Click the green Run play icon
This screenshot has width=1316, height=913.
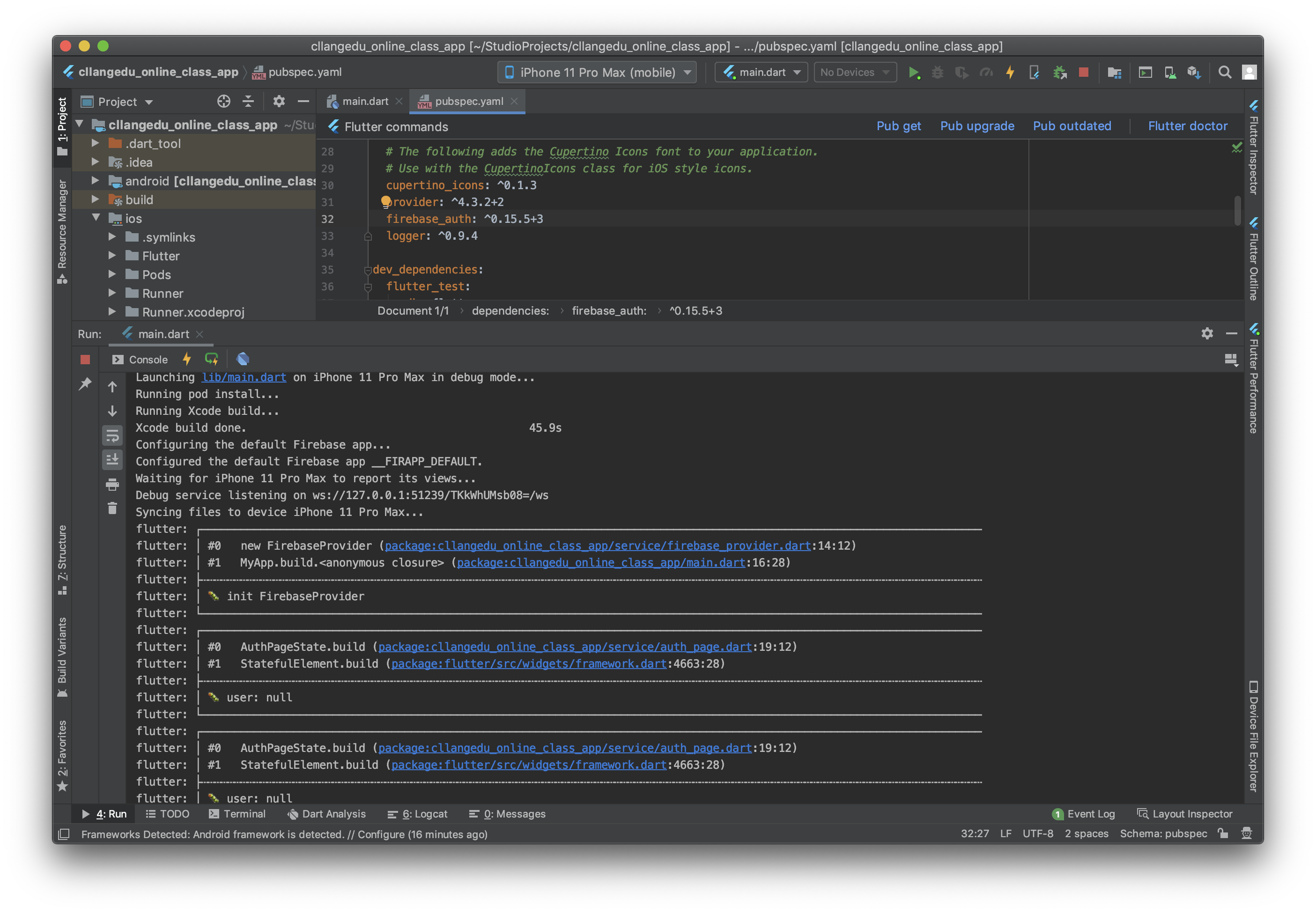(913, 73)
